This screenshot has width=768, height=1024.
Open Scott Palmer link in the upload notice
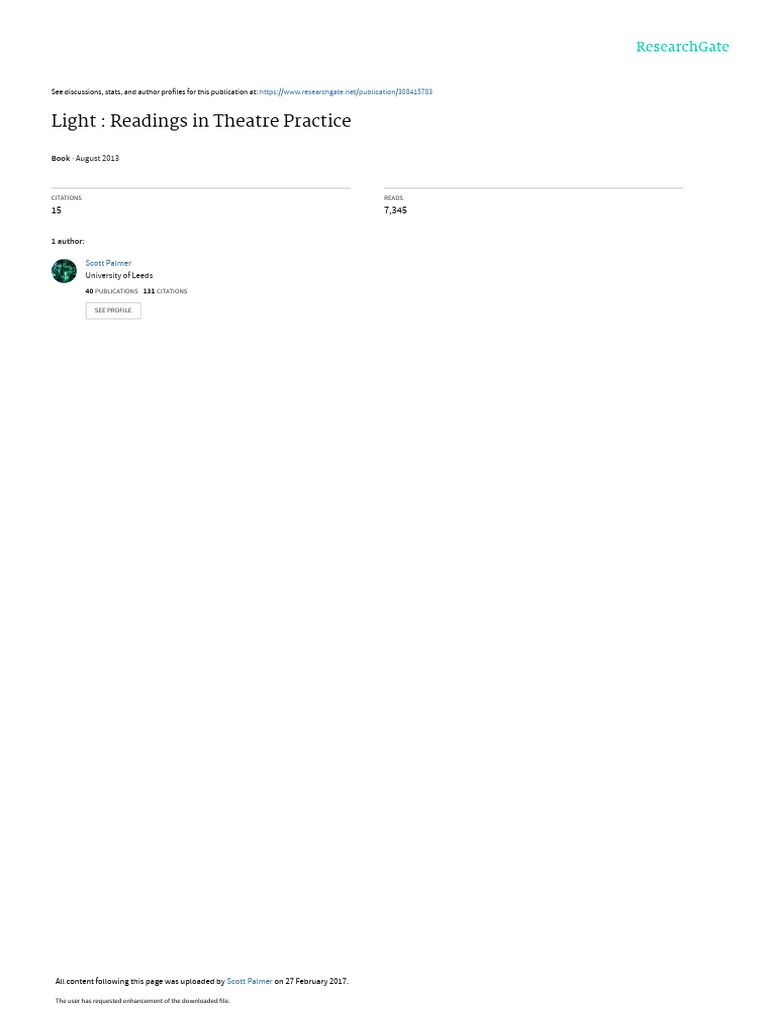point(249,981)
